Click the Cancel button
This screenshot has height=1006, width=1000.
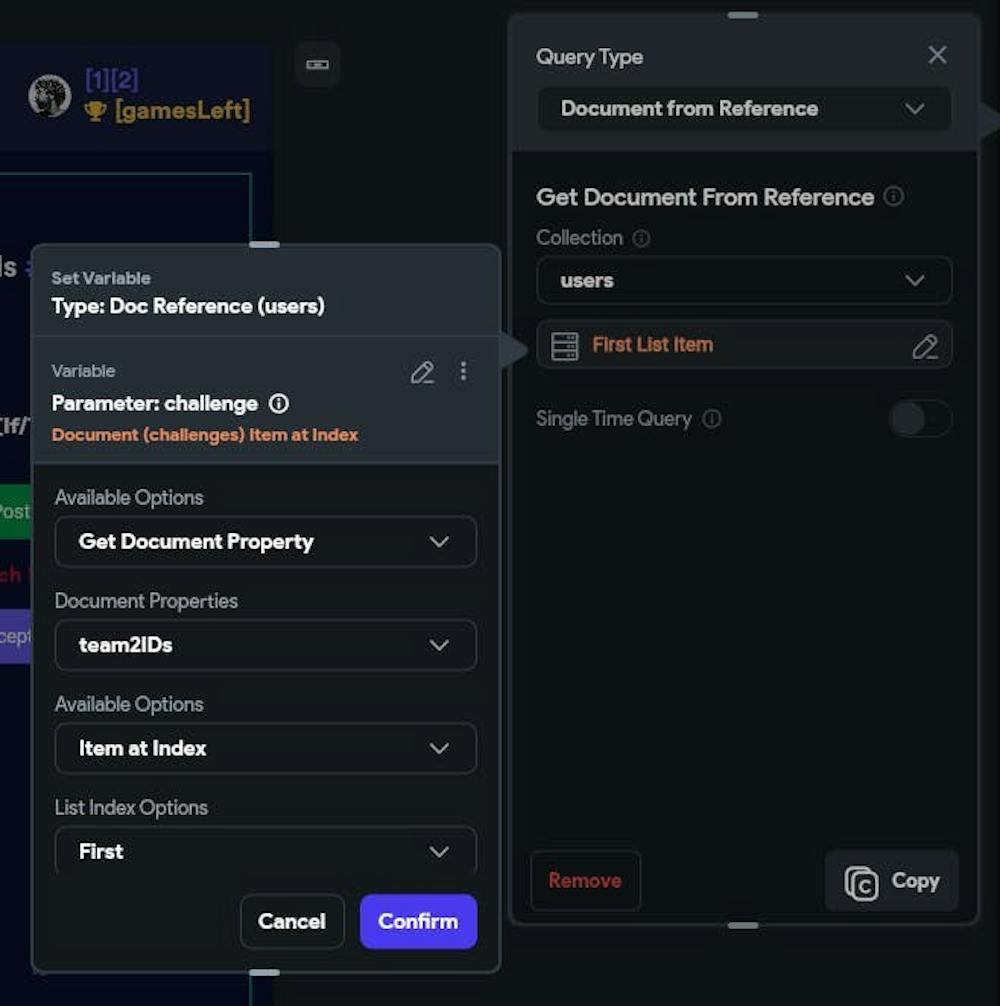click(x=292, y=921)
